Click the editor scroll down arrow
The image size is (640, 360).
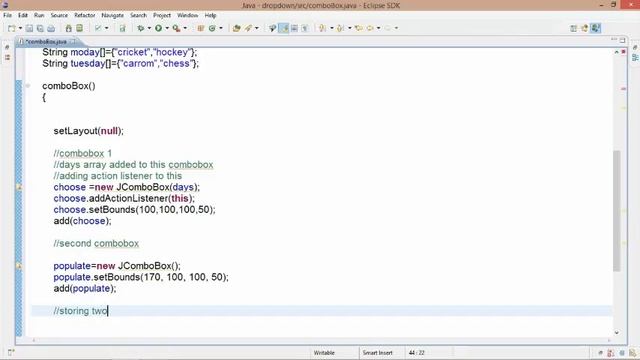616,332
